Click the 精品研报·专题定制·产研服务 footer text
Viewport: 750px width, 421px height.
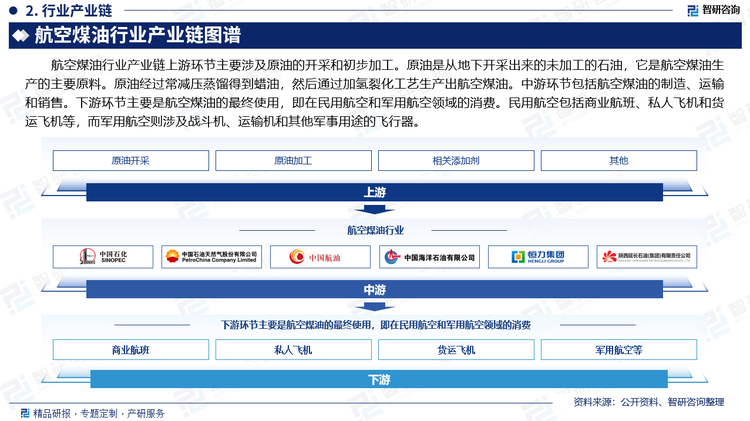[x=99, y=413]
